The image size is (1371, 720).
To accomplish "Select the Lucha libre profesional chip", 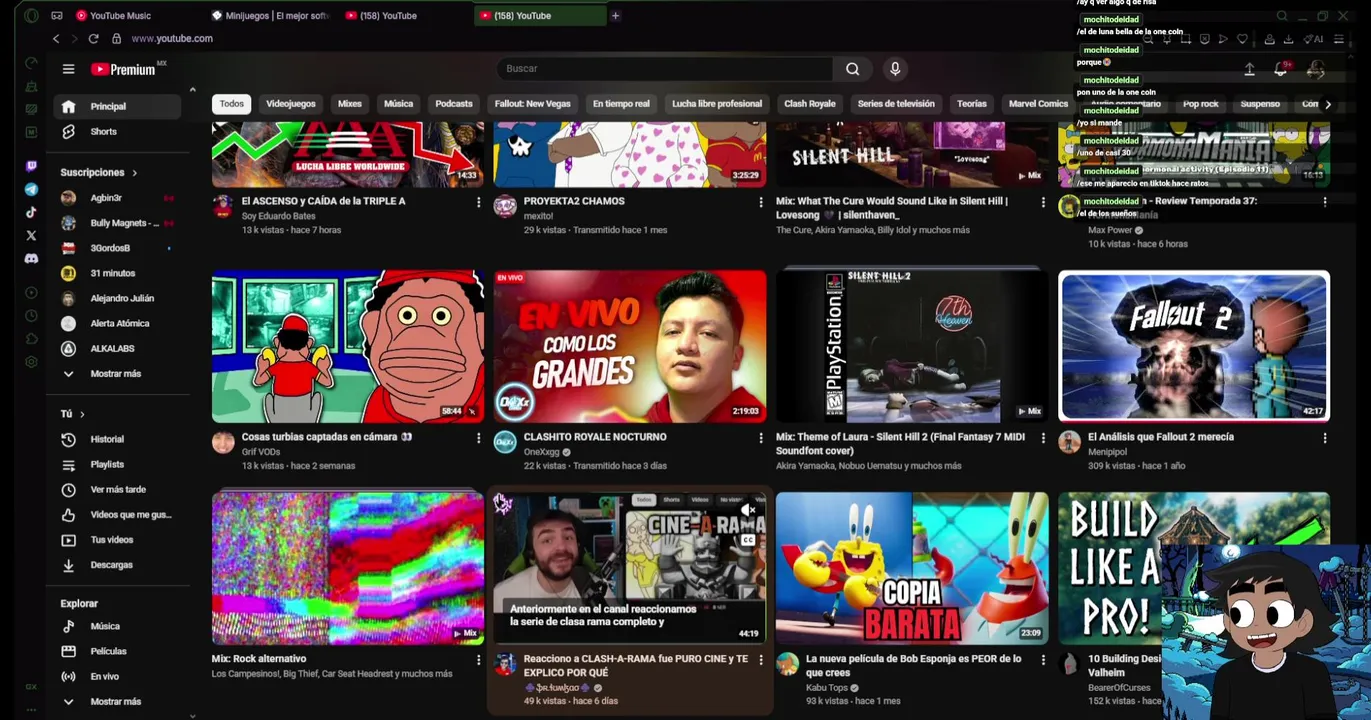I will click(x=717, y=104).
